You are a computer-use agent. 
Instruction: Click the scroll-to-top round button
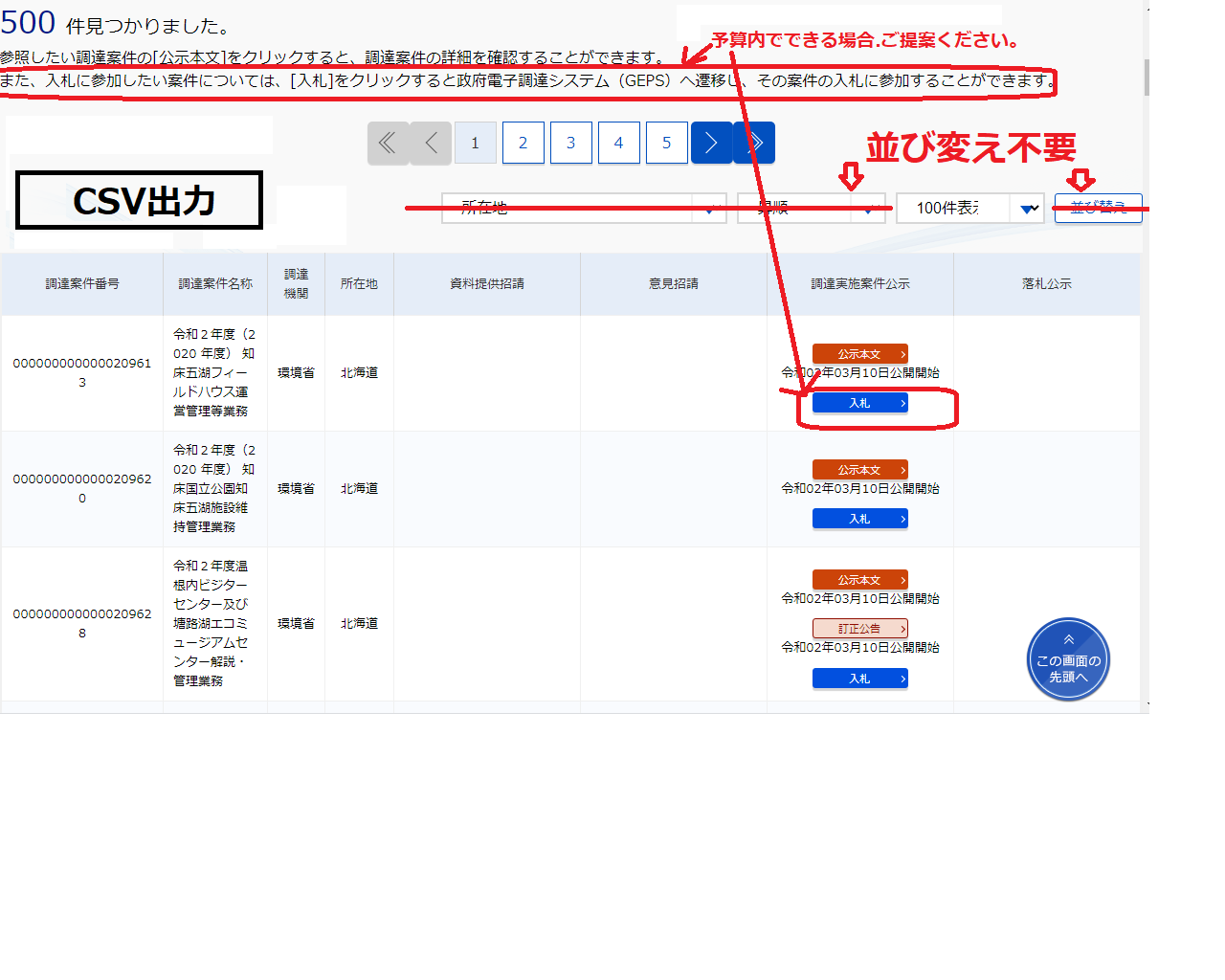[1068, 659]
